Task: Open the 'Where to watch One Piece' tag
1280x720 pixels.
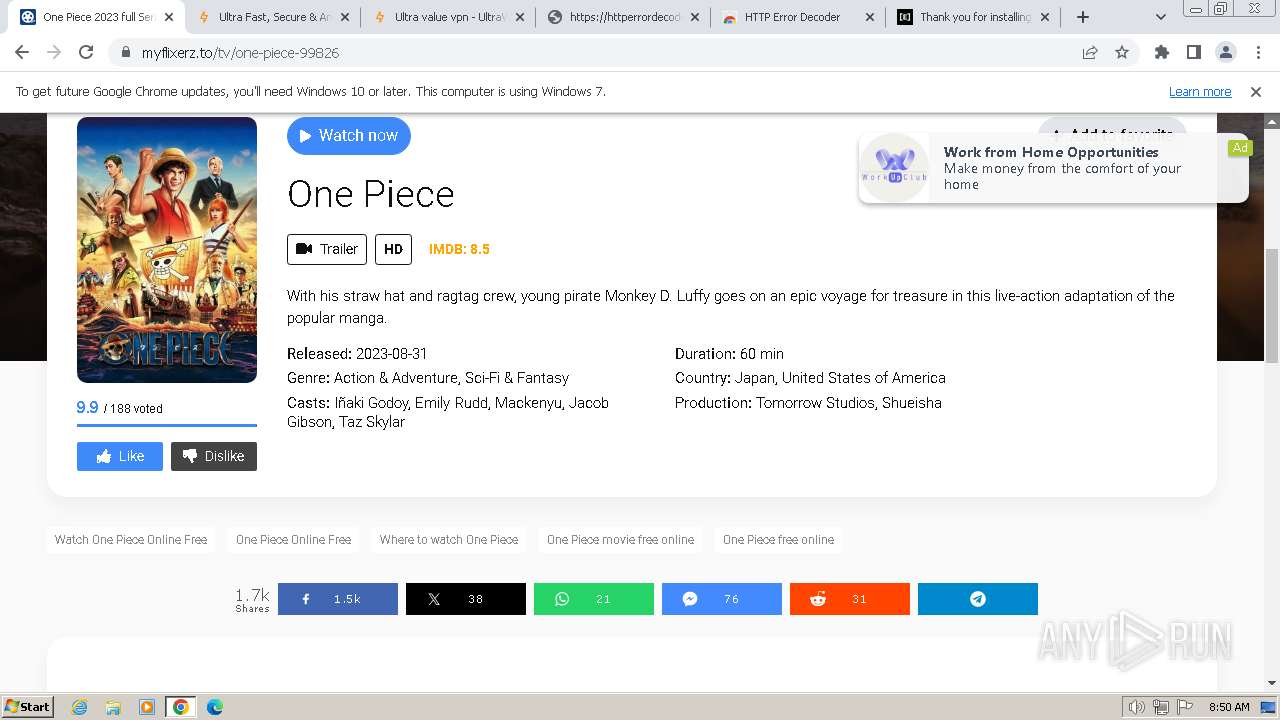Action: [449, 540]
